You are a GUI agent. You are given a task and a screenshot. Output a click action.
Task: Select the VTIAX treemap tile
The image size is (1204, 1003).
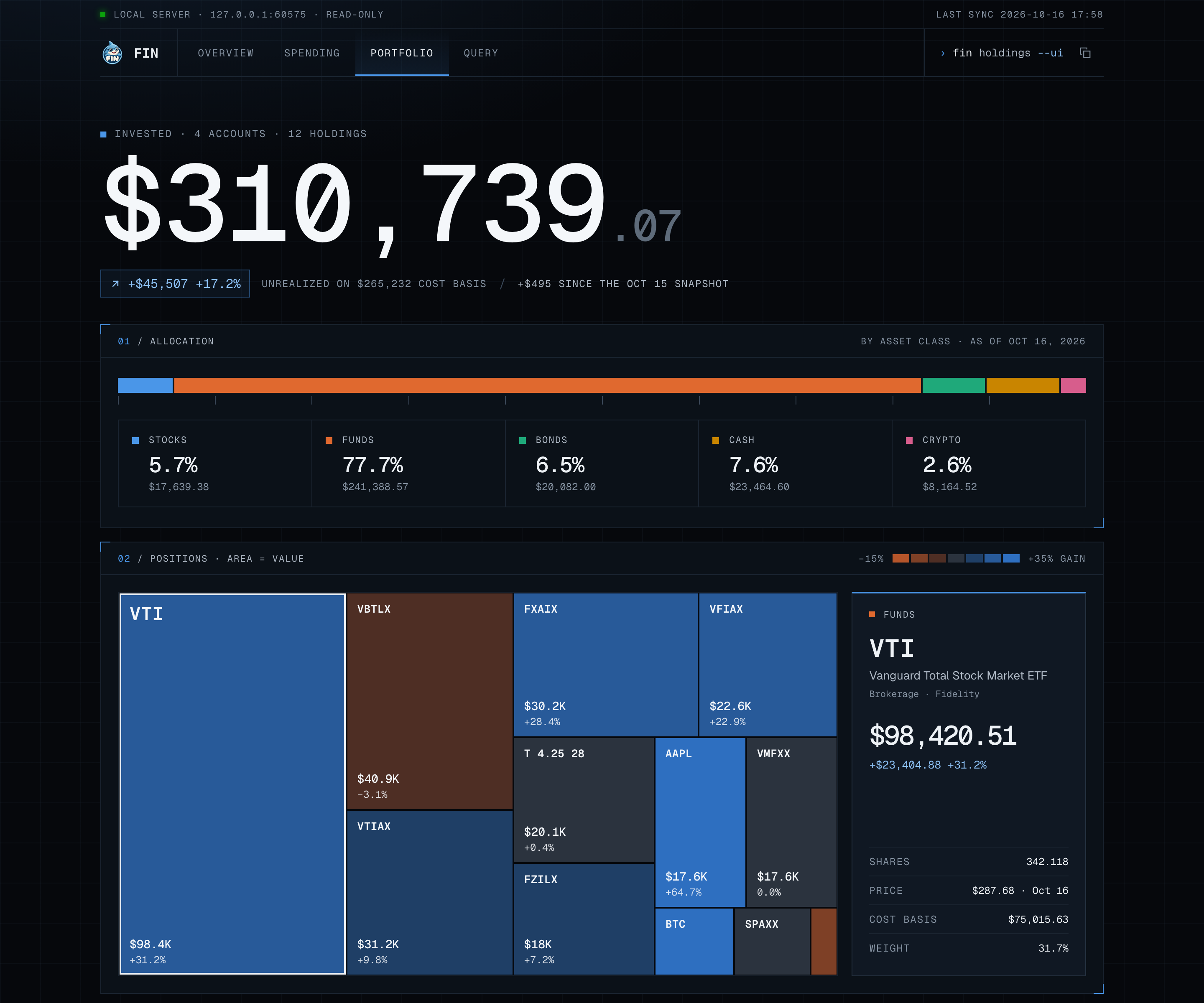coord(429,892)
